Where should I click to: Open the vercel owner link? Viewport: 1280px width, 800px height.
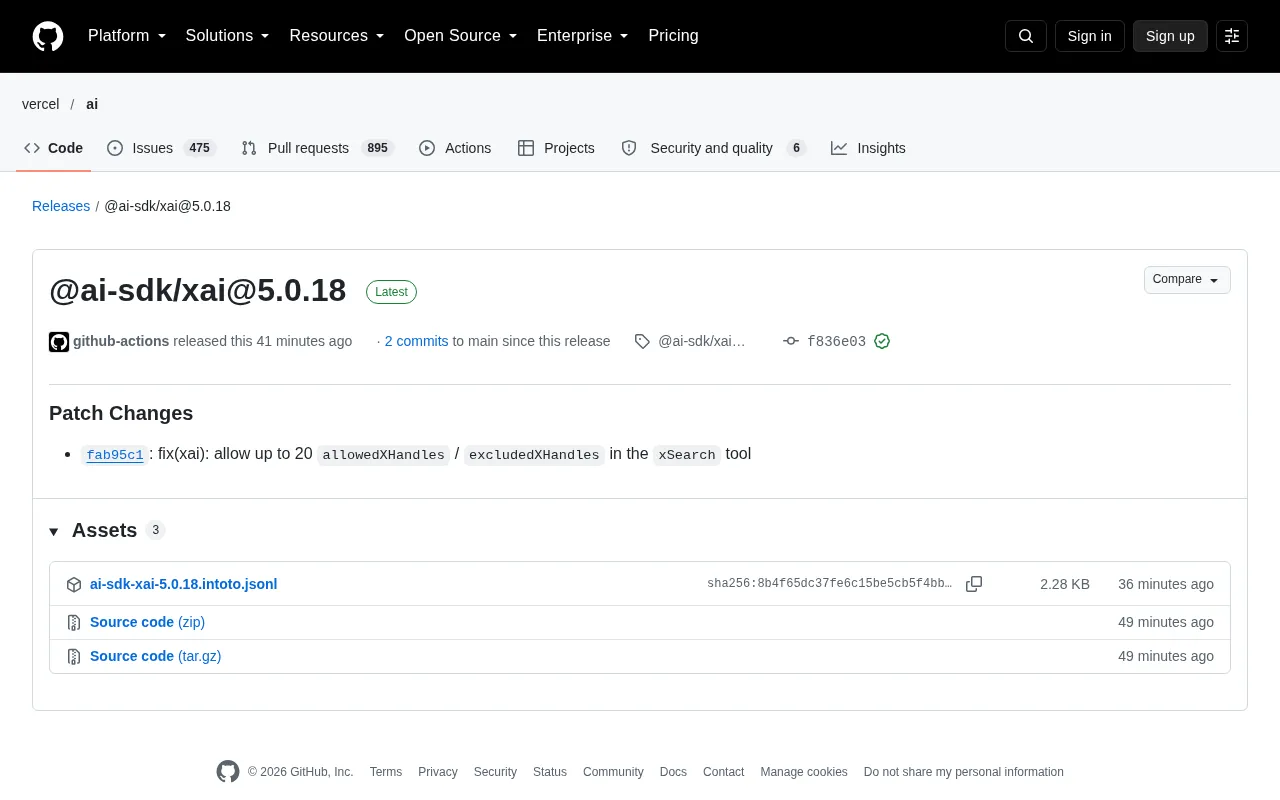tap(41, 104)
